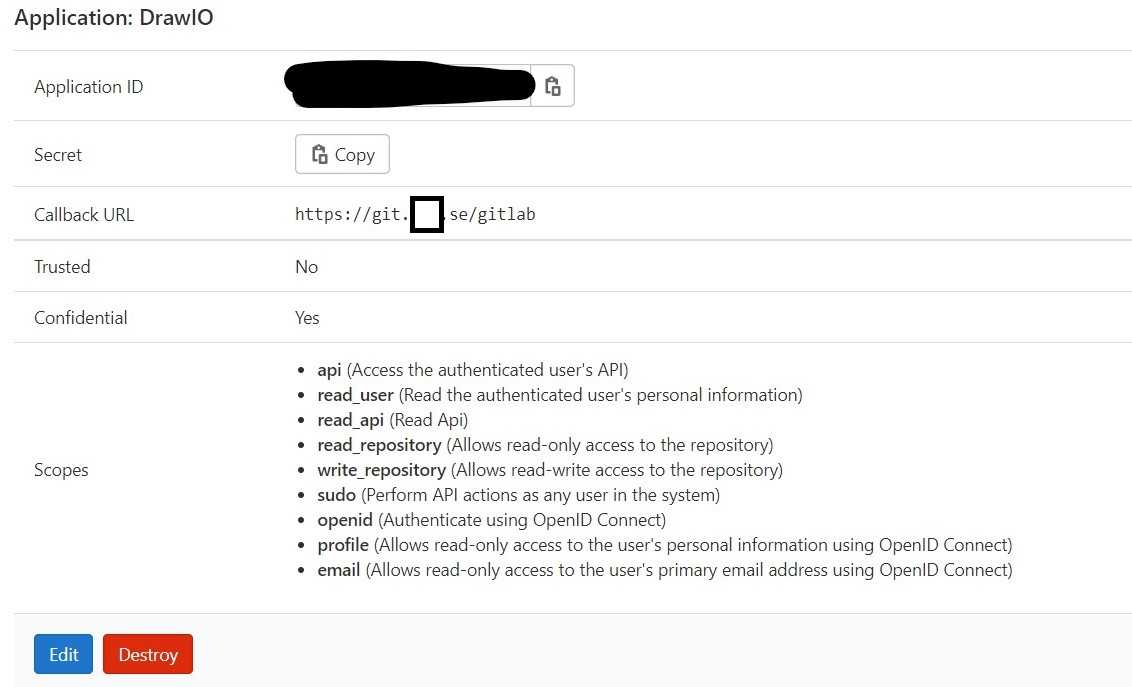1132x687 pixels.
Task: Click the Scopes row label
Action: click(61, 469)
